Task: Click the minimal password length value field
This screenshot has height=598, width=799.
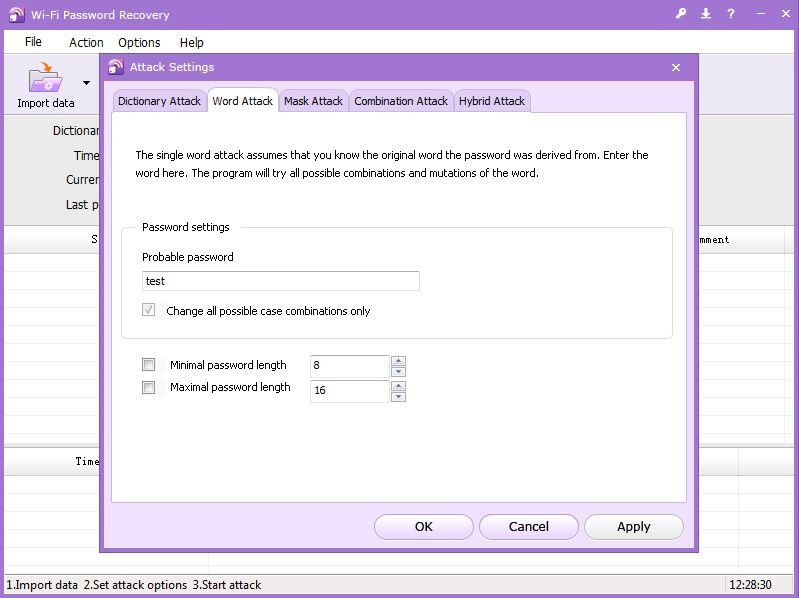Action: [350, 366]
